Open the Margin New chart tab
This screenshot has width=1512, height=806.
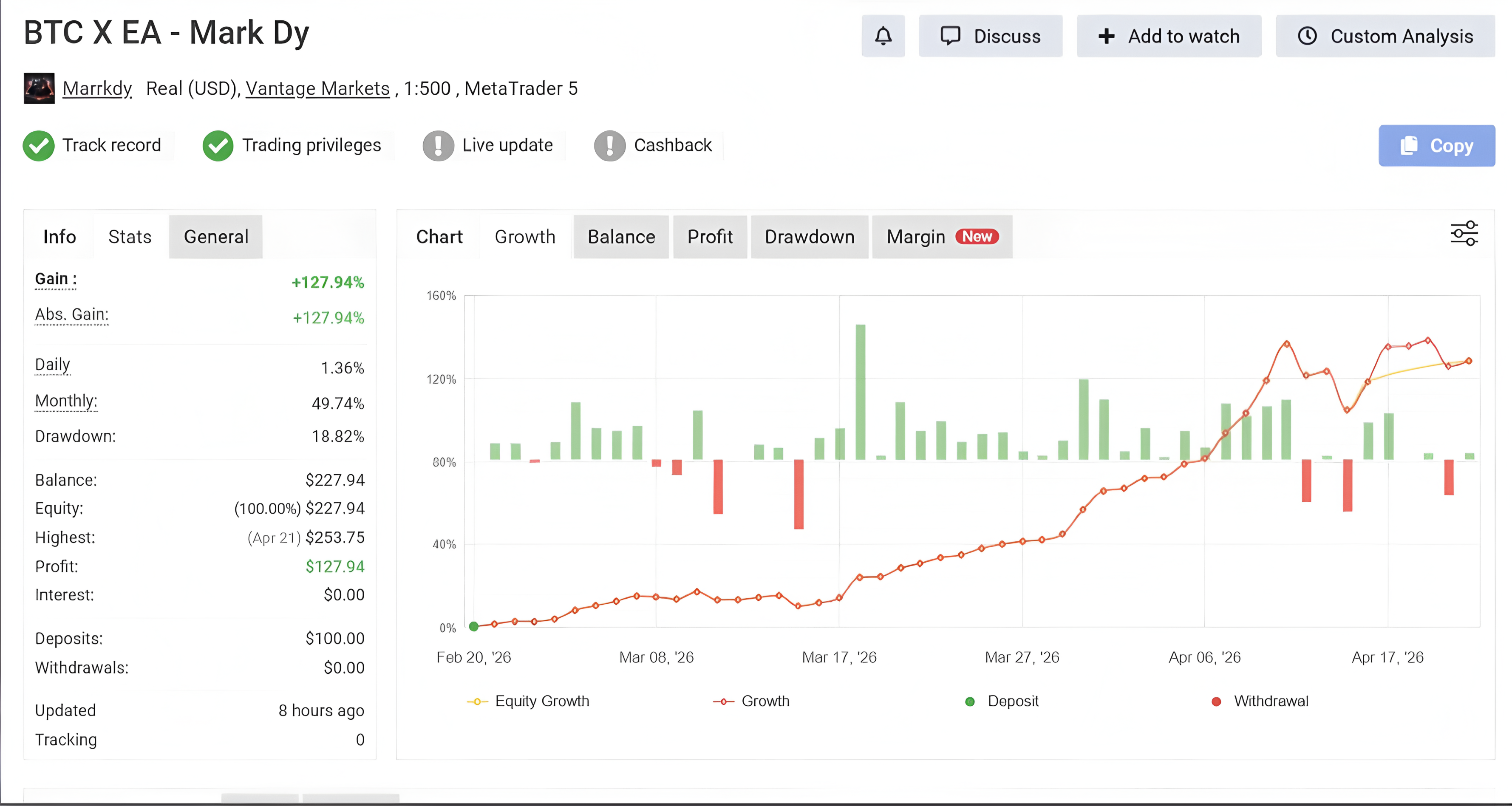click(x=942, y=237)
